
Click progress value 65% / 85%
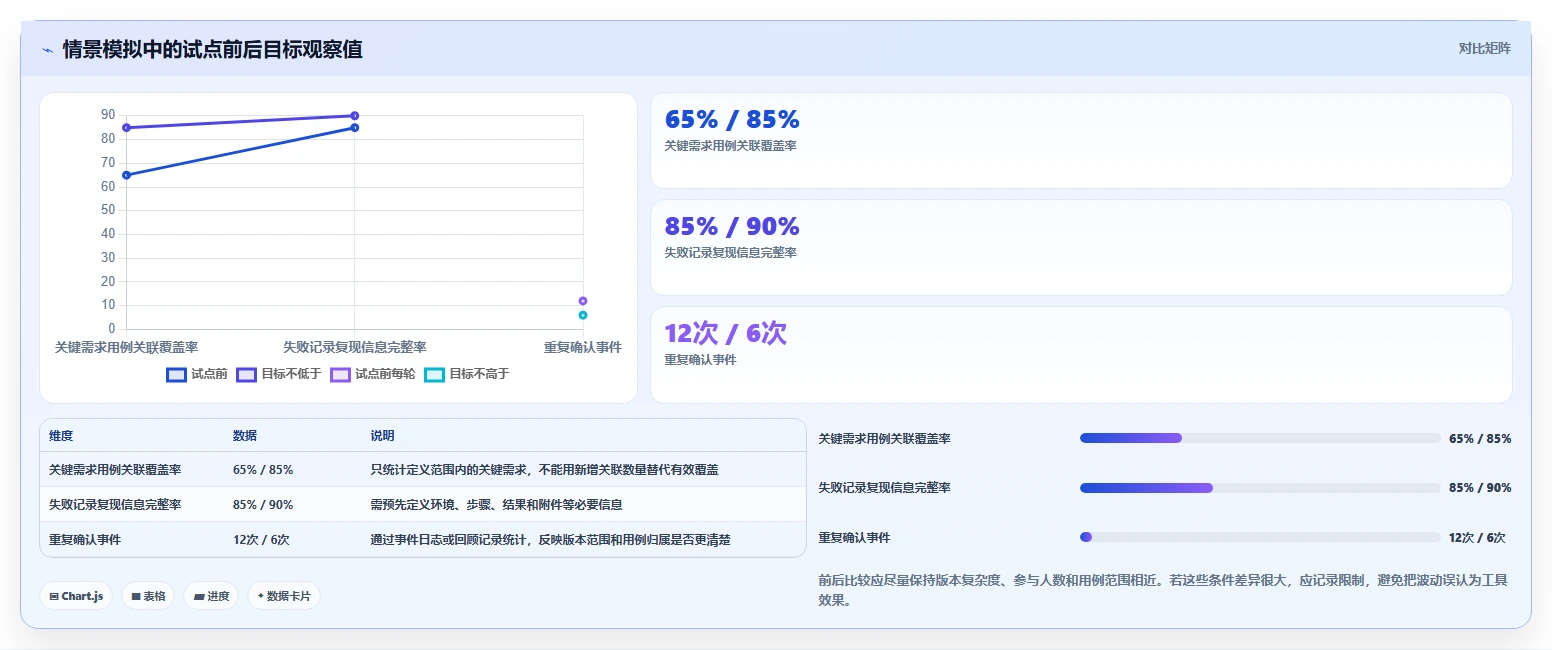click(1480, 438)
